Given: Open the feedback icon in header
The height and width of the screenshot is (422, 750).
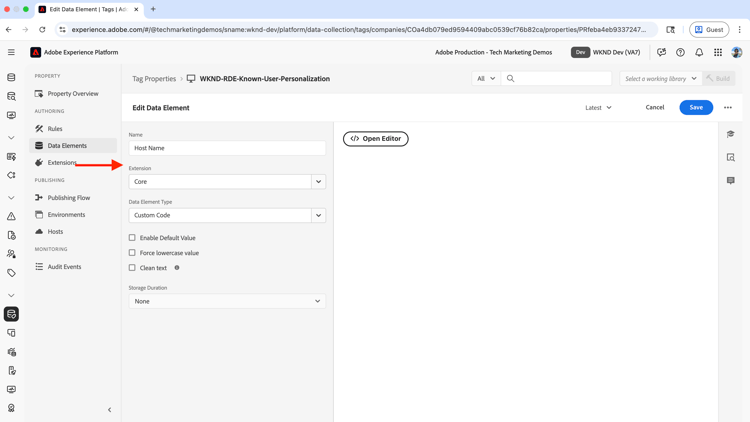Looking at the screenshot, I should click(x=662, y=52).
